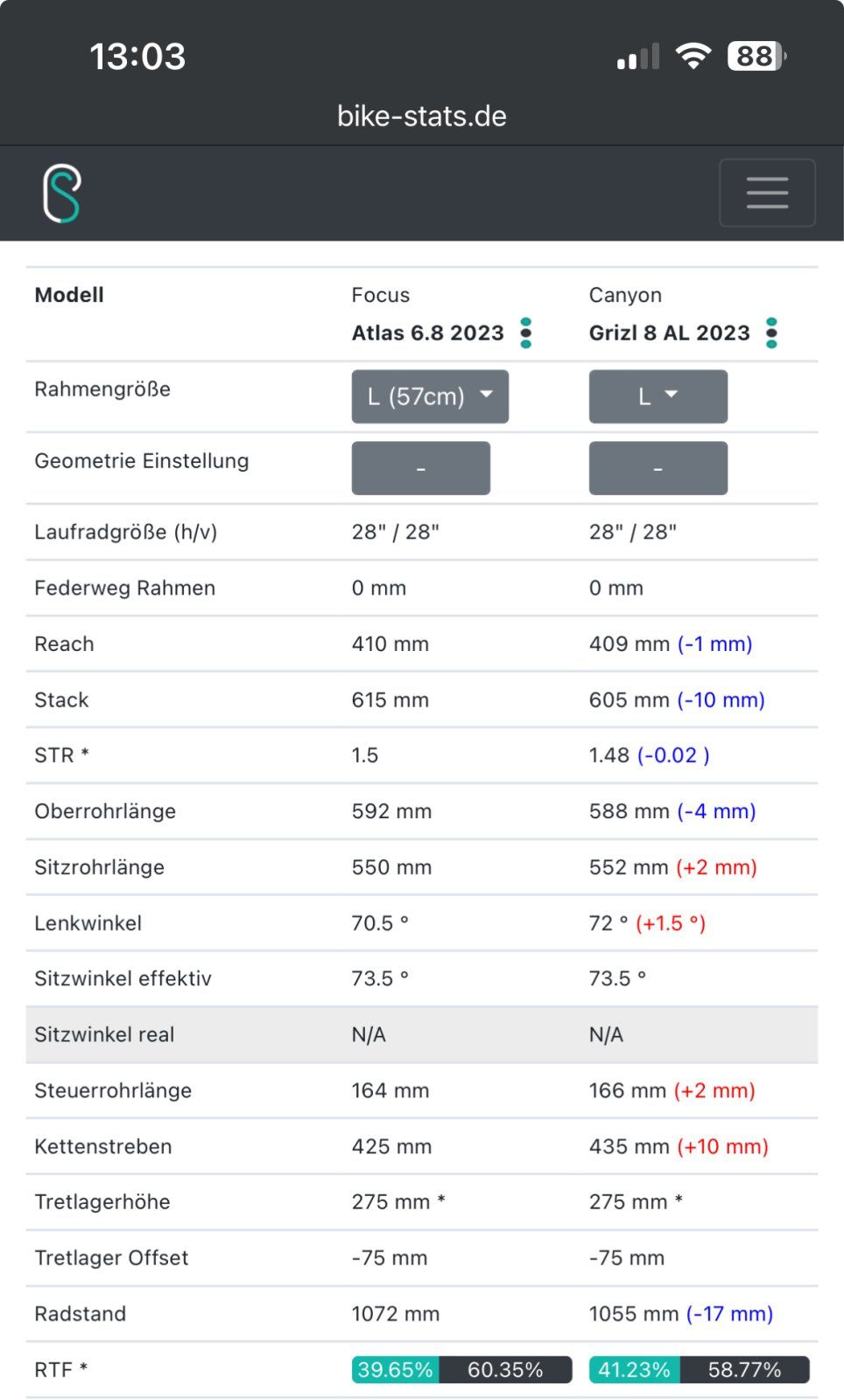The image size is (844, 1400).
Task: Tap the RTF * row label
Action: coord(60,1369)
